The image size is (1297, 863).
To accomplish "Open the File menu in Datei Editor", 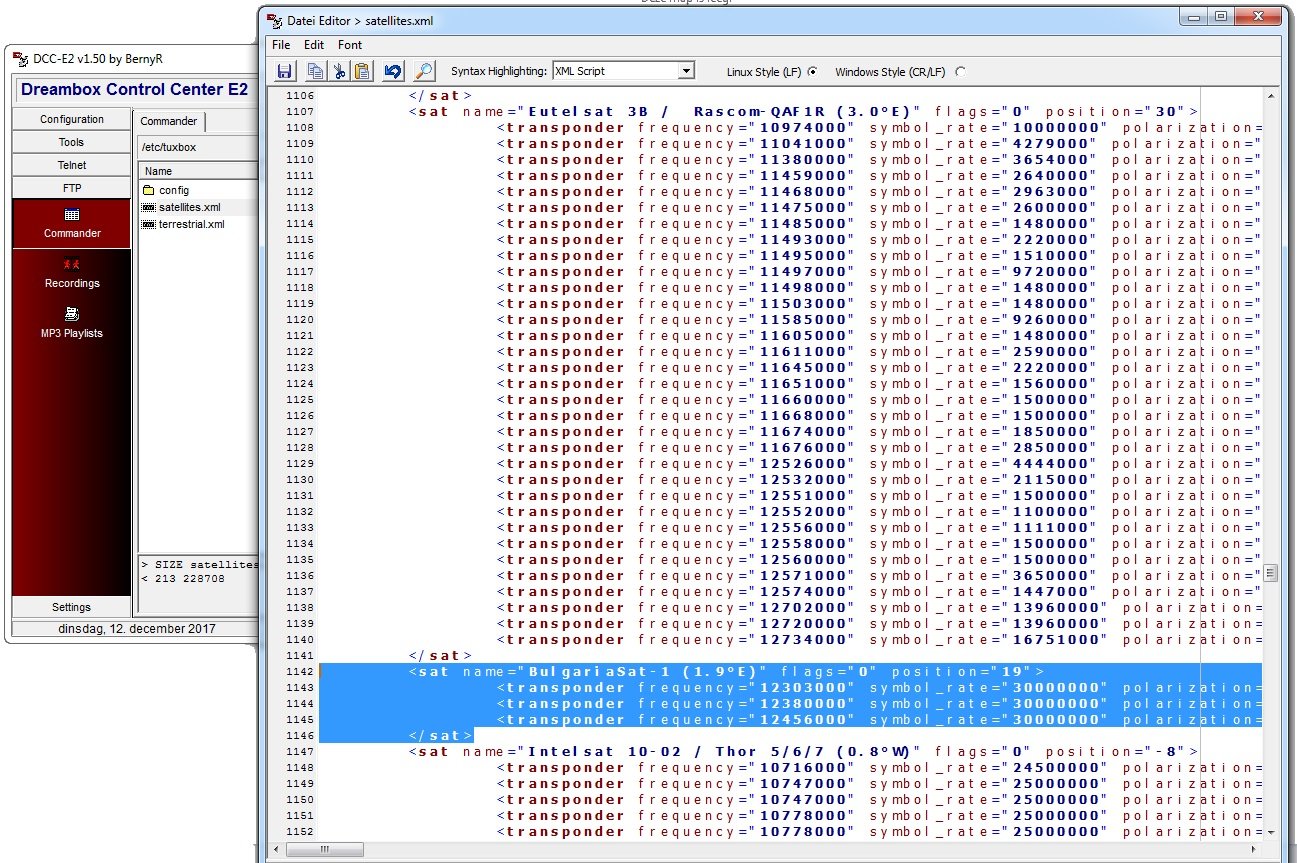I will click(x=281, y=45).
